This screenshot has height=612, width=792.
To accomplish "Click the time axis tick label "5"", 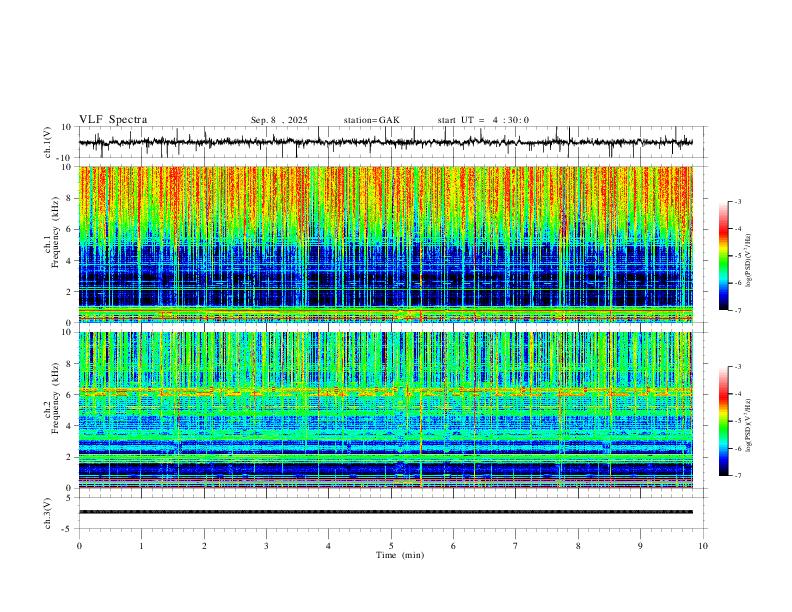I will [391, 546].
